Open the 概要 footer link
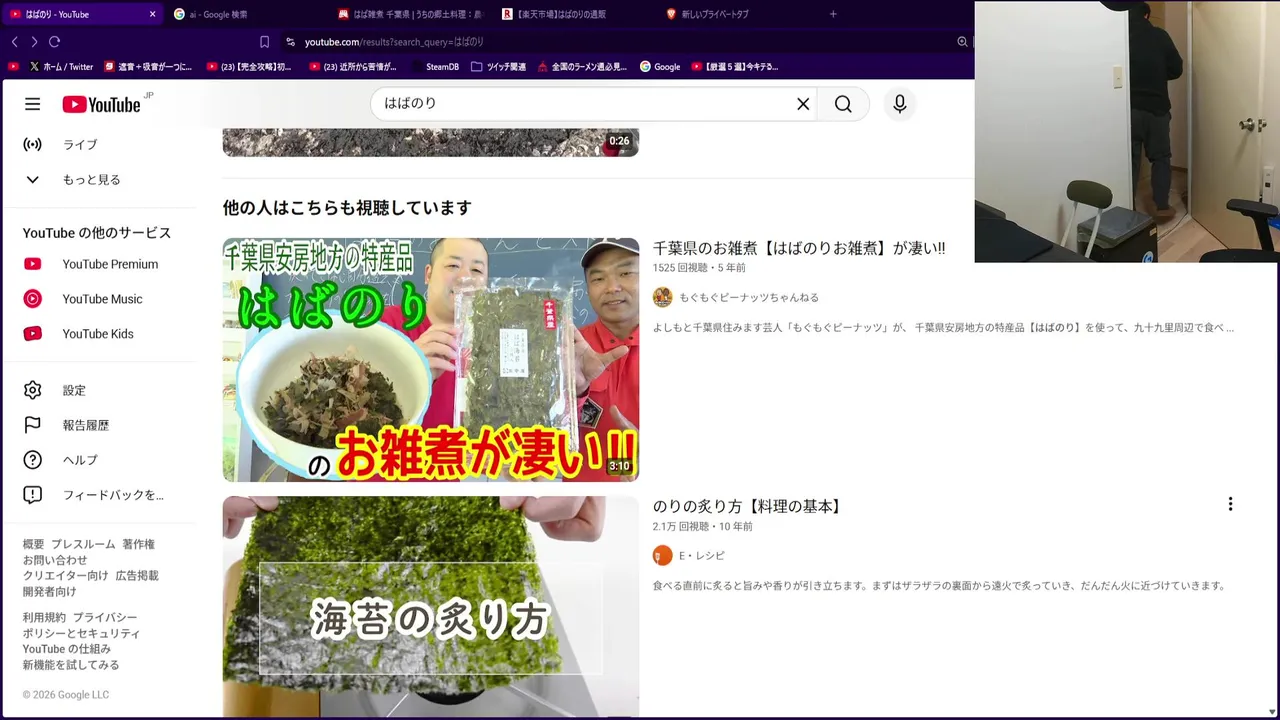The image size is (1280, 720). click(34, 544)
